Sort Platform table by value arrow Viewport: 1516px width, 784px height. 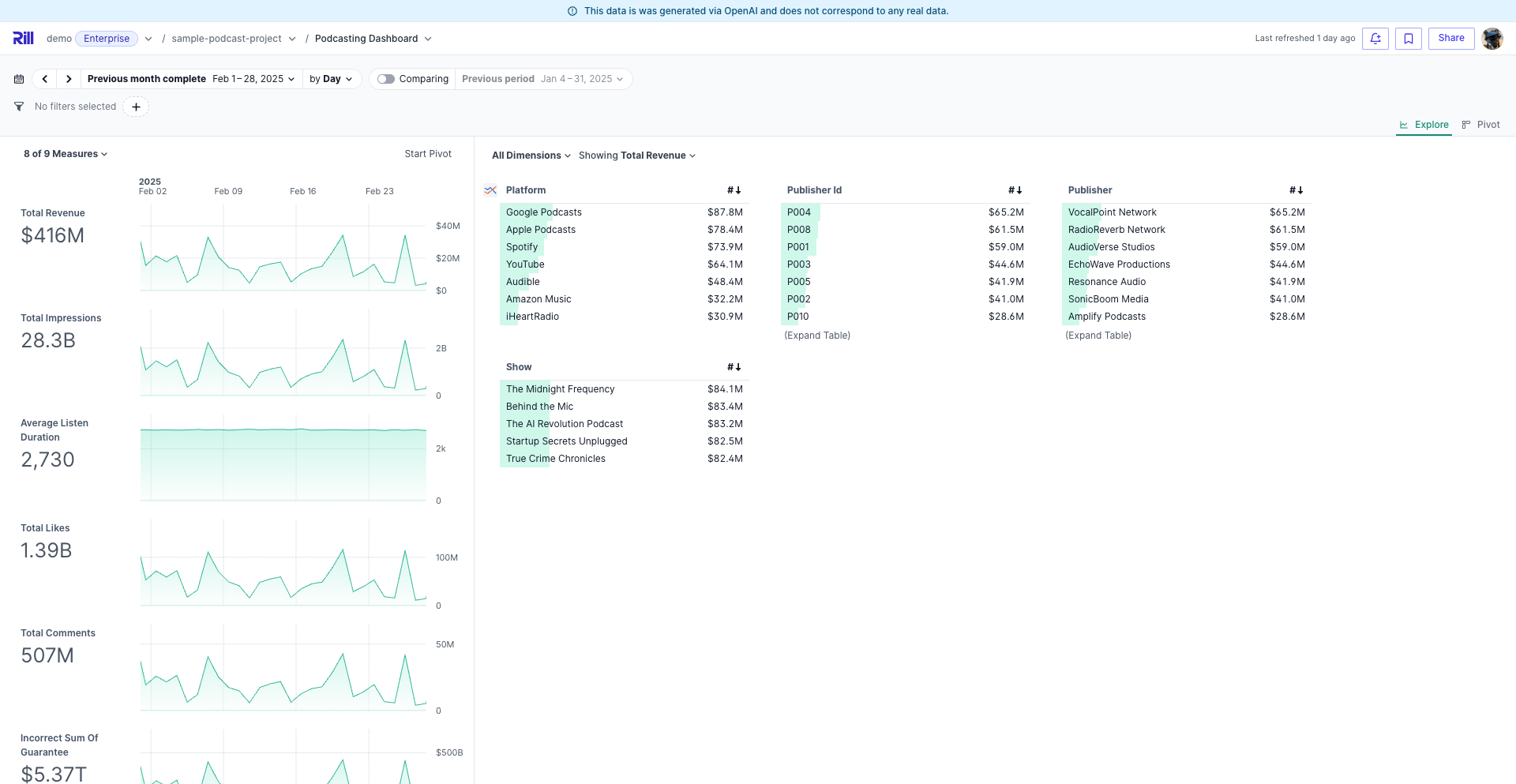734,190
